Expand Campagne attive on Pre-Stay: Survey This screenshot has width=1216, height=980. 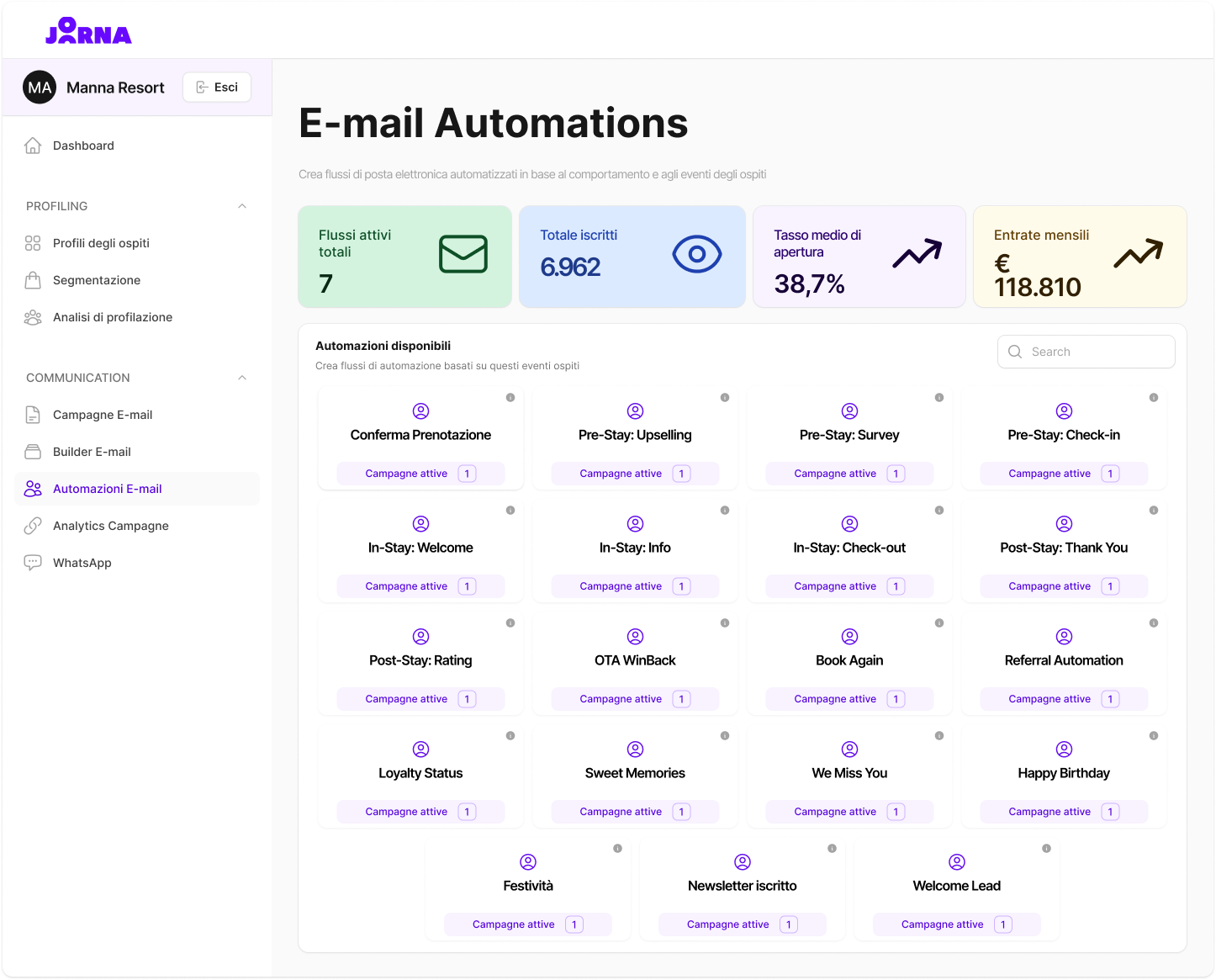coord(849,473)
